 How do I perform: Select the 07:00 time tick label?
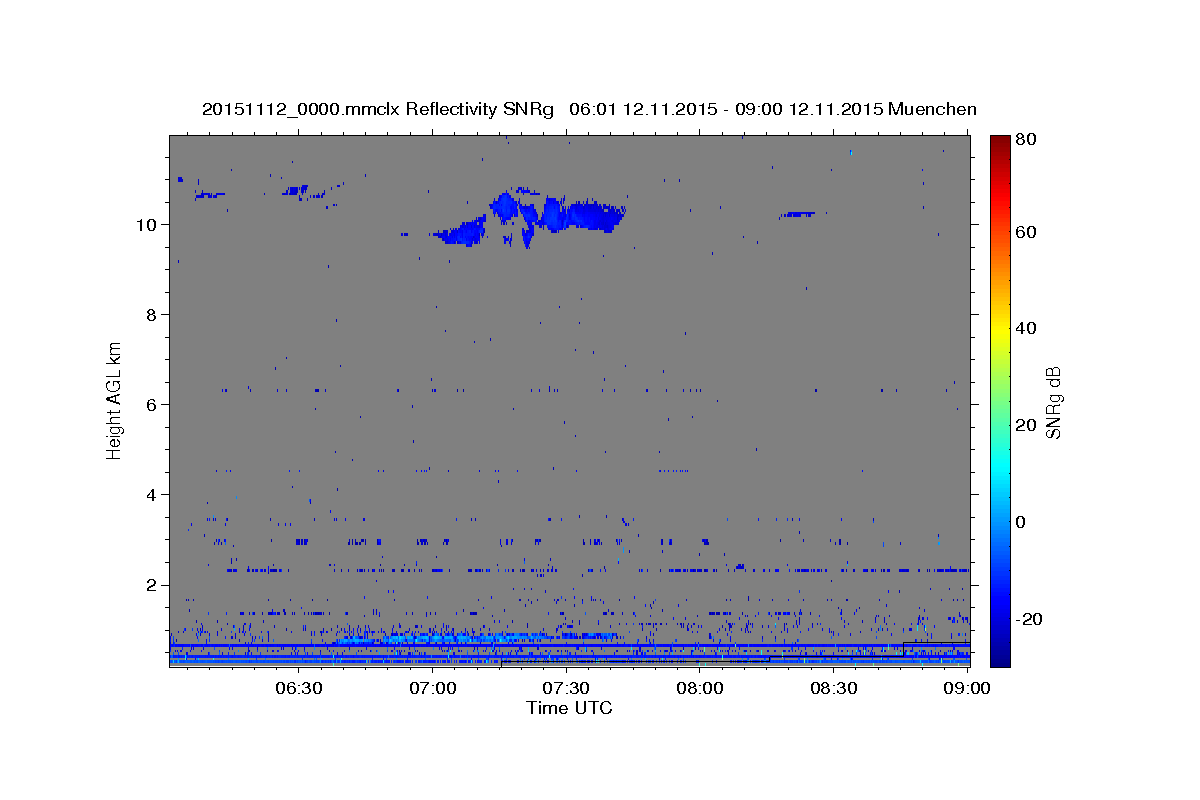point(433,688)
